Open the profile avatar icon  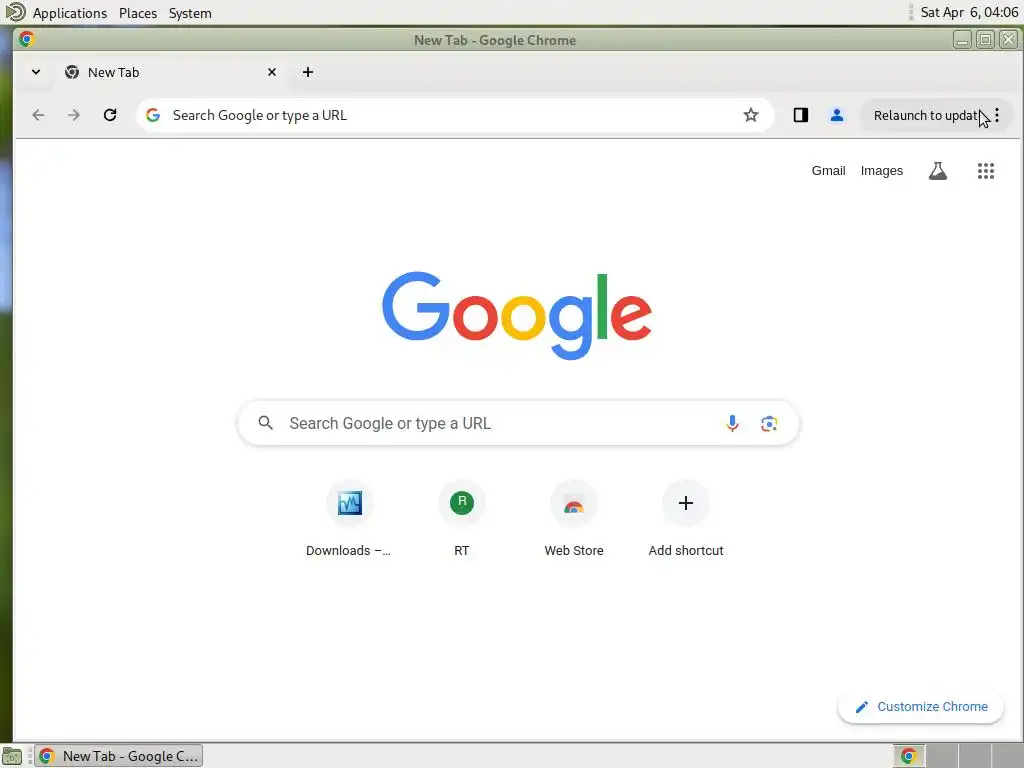click(837, 116)
